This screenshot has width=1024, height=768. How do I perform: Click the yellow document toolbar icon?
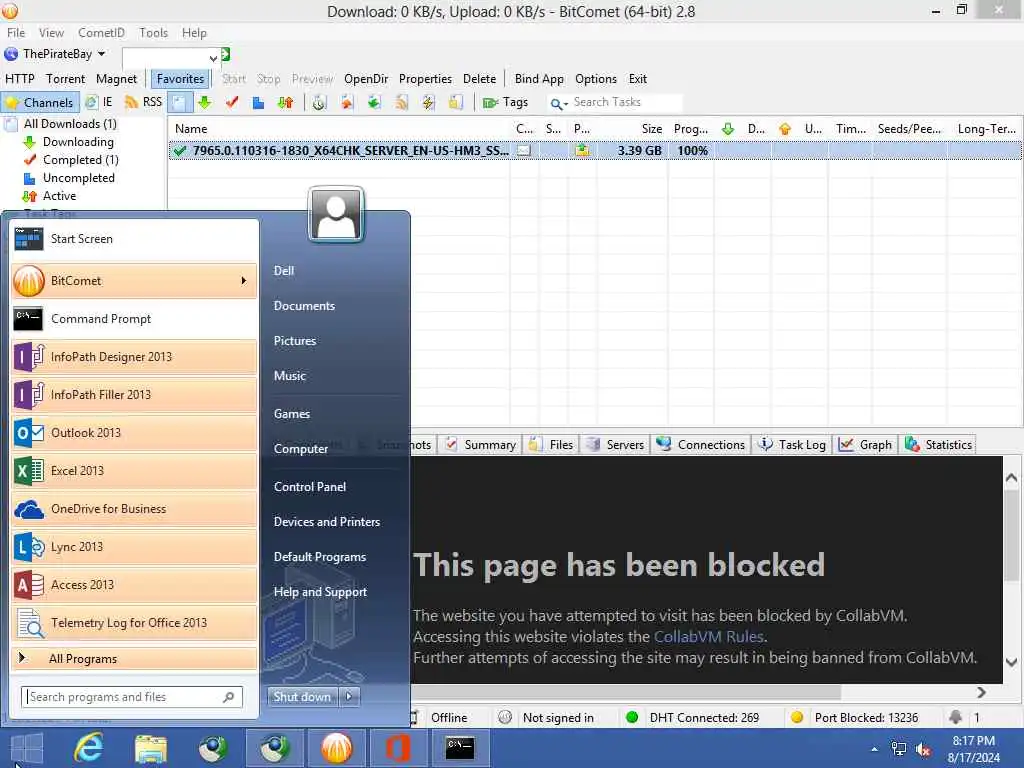tap(456, 103)
